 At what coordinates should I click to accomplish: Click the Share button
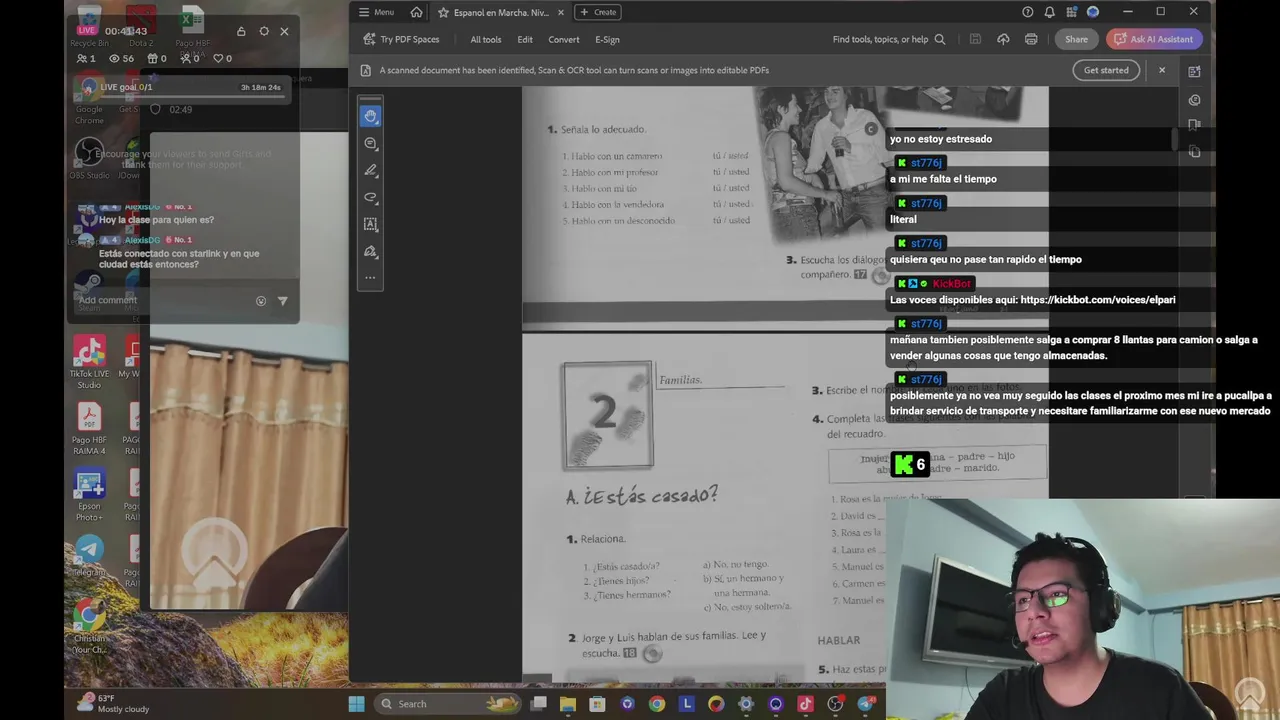pyautogui.click(x=1076, y=39)
